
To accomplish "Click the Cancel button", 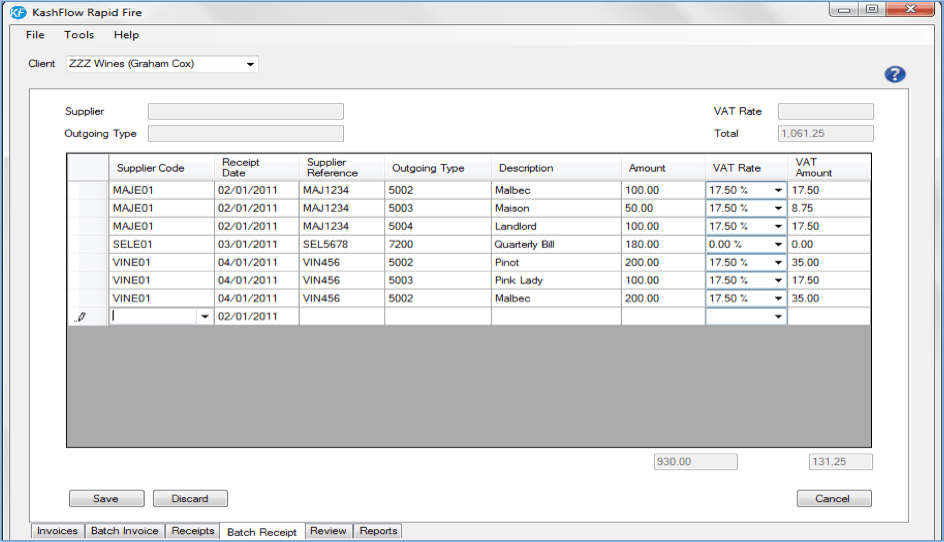I will click(834, 498).
